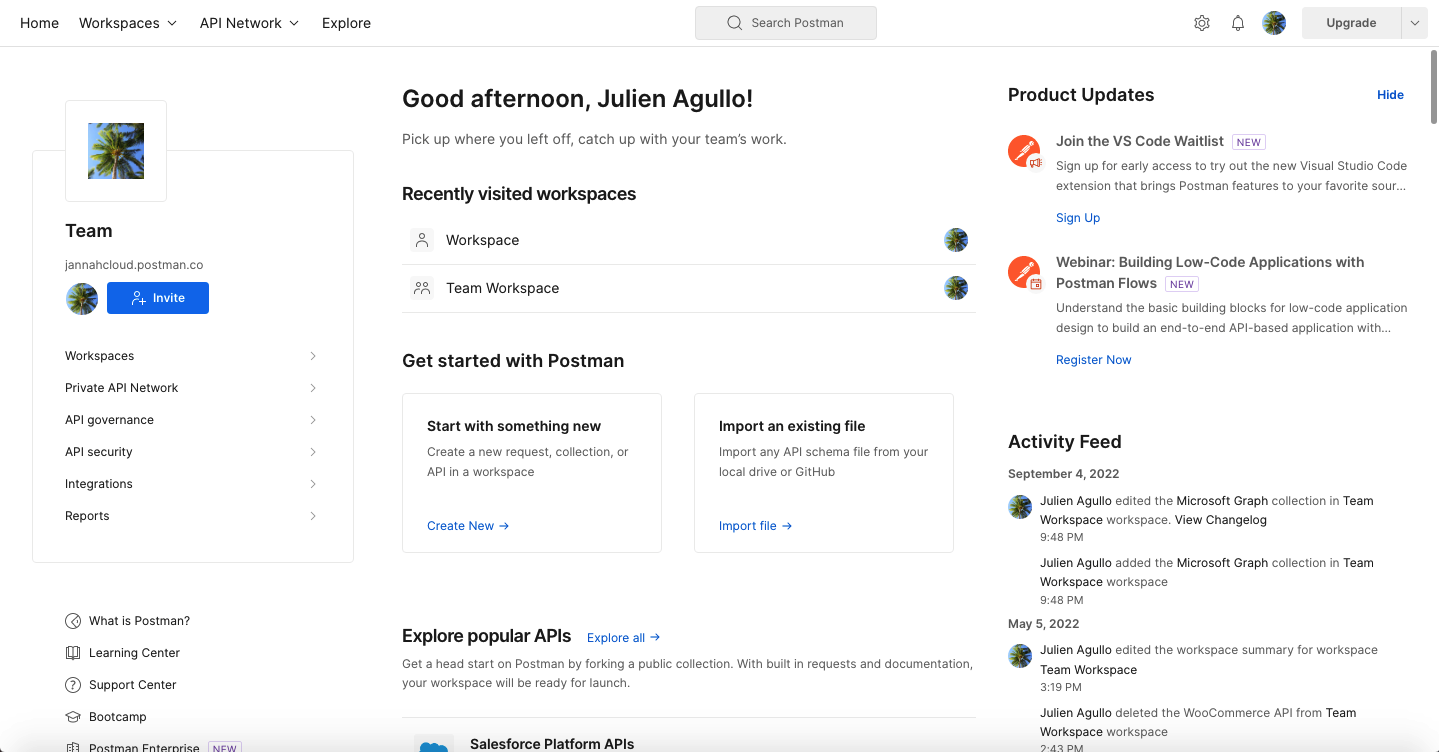
Task: Open the Upgrade dropdown arrow
Action: 1416,22
